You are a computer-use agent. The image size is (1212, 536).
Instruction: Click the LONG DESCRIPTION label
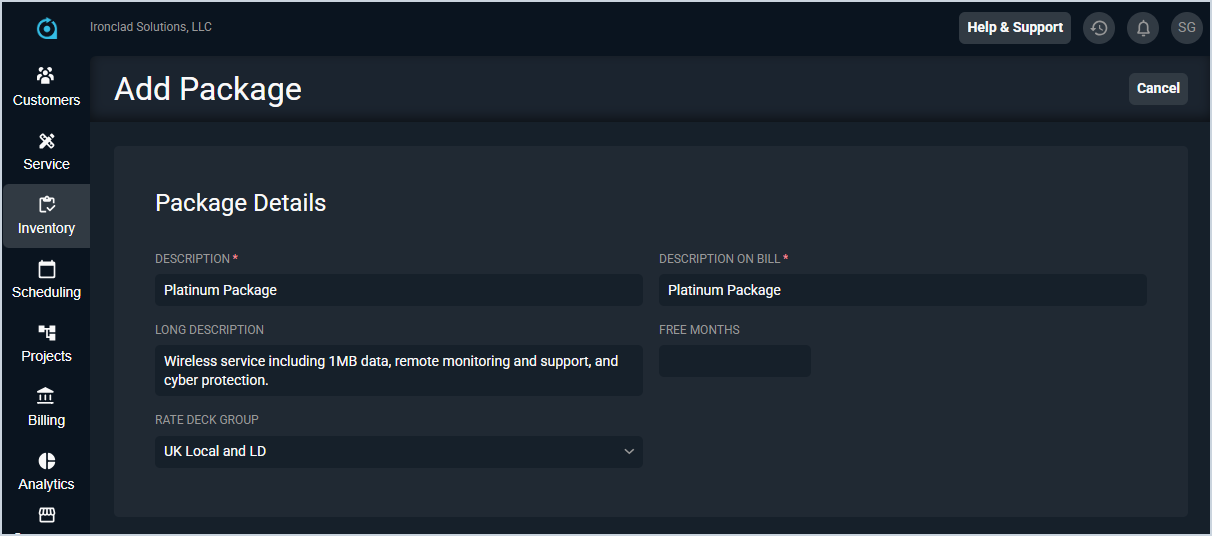click(209, 330)
